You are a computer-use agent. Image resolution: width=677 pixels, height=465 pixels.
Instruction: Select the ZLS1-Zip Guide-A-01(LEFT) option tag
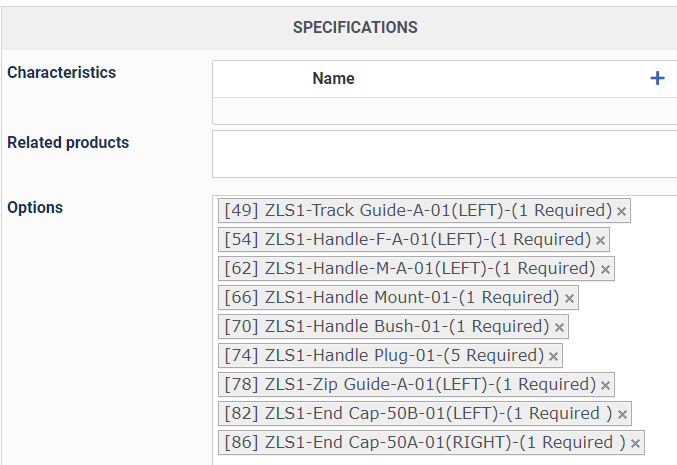(x=410, y=384)
